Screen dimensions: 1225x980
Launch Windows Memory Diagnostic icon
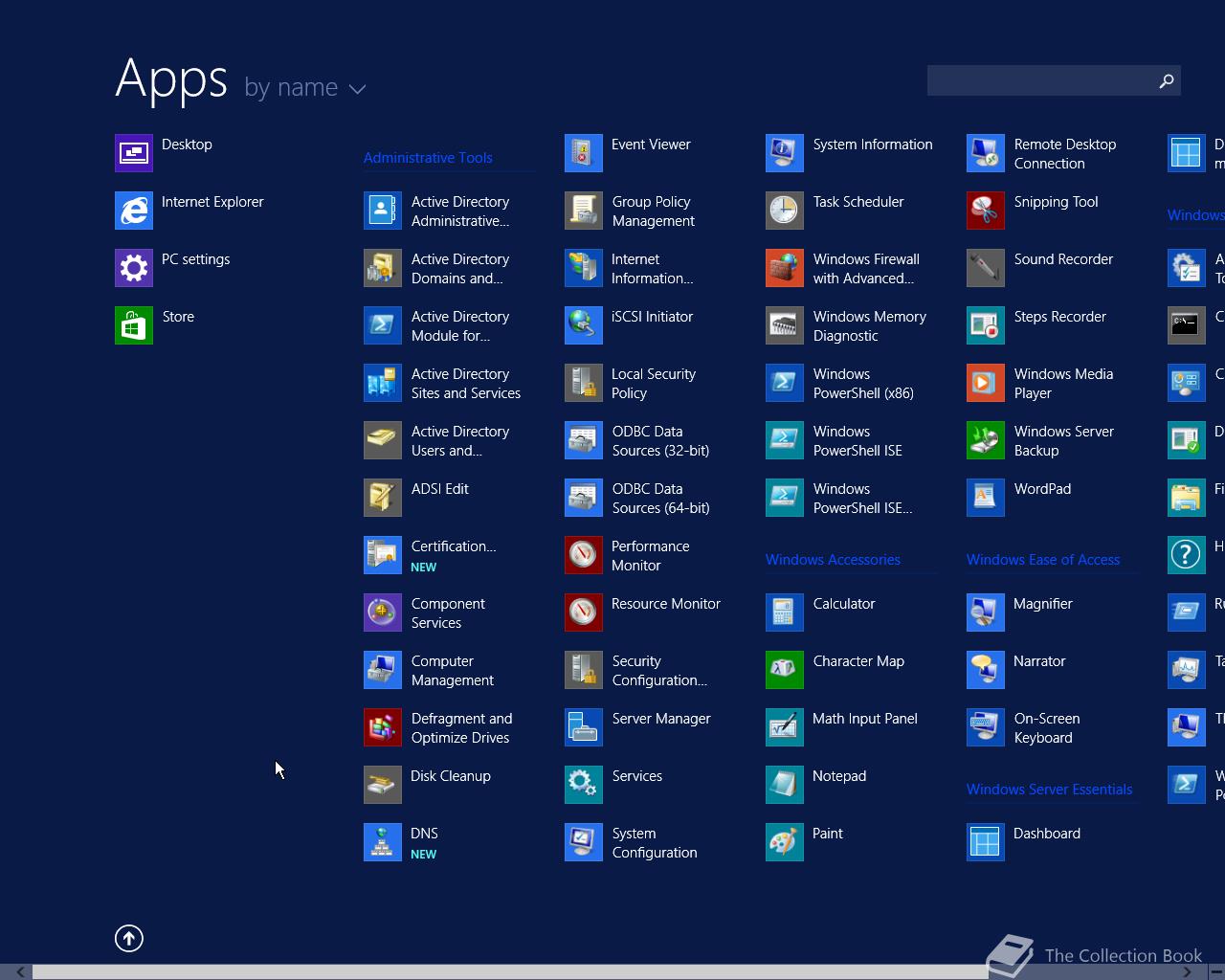[785, 325]
